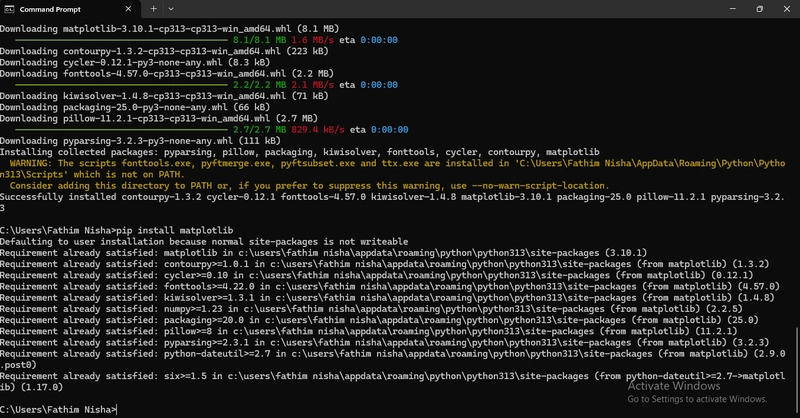Click the 'contourpy>=1.0.1' requirement line
800x418 pixels.
tap(385, 264)
